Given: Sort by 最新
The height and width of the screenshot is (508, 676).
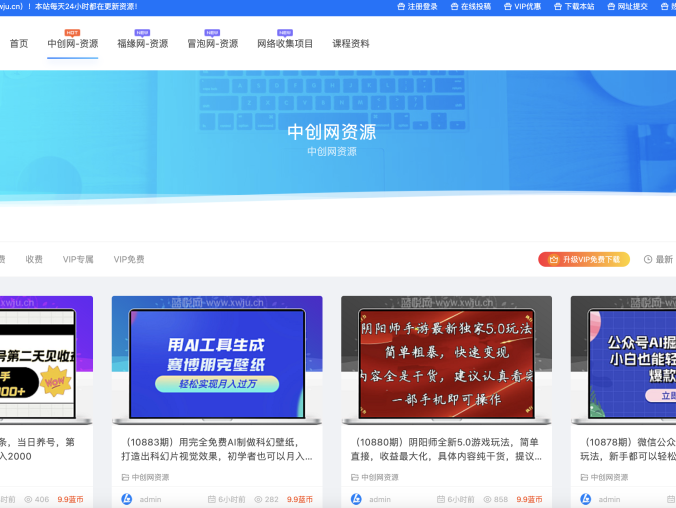Looking at the screenshot, I should pos(664,259).
